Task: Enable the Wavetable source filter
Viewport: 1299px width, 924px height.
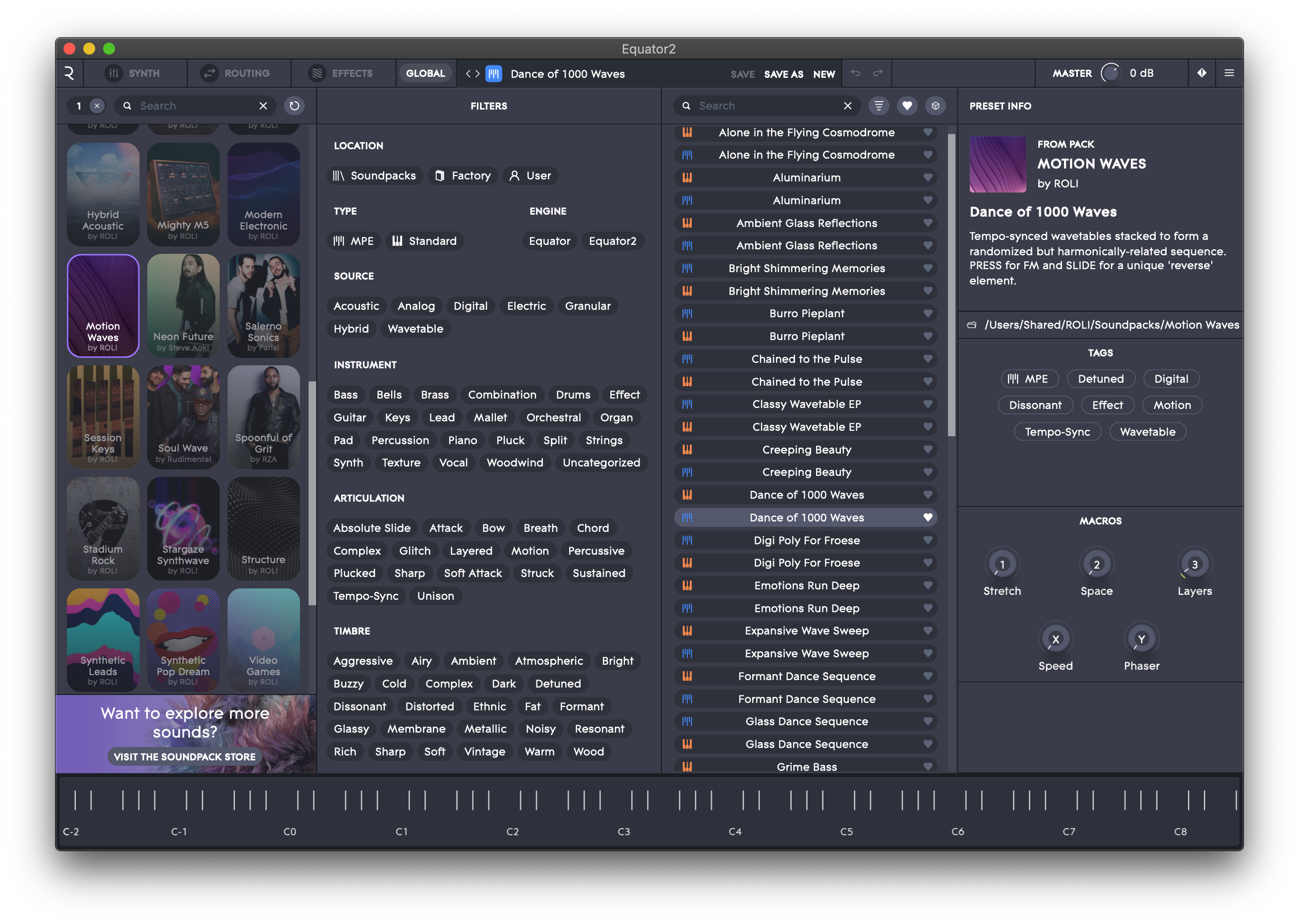Action: pos(415,329)
